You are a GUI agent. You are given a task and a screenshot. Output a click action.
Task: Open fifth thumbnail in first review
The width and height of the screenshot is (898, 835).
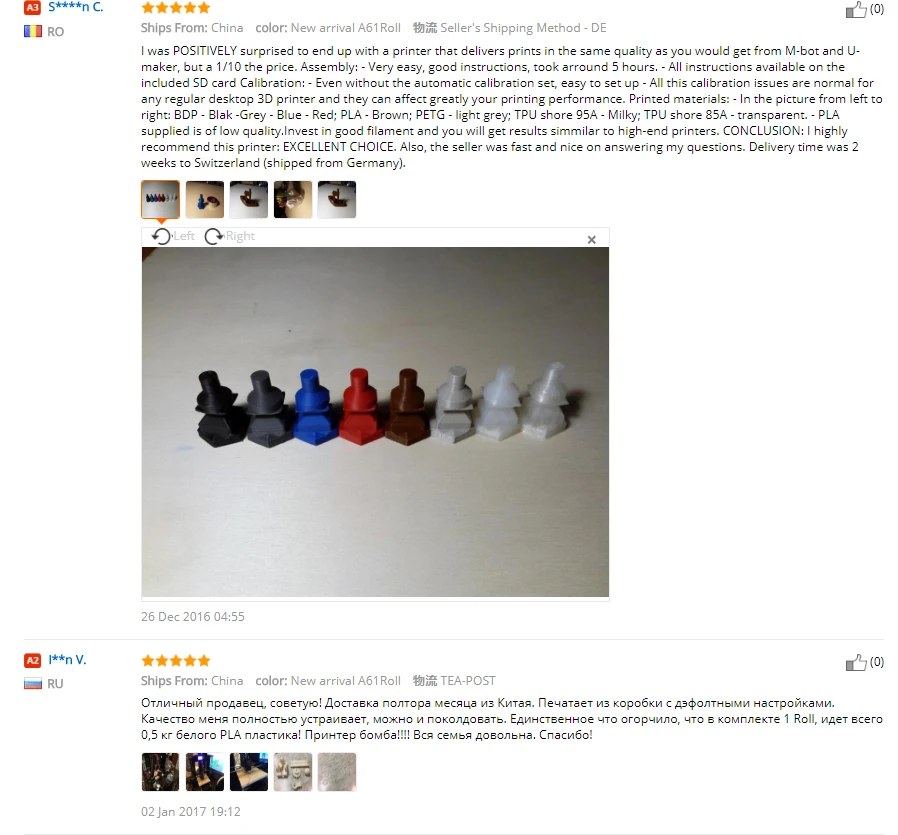click(x=337, y=199)
